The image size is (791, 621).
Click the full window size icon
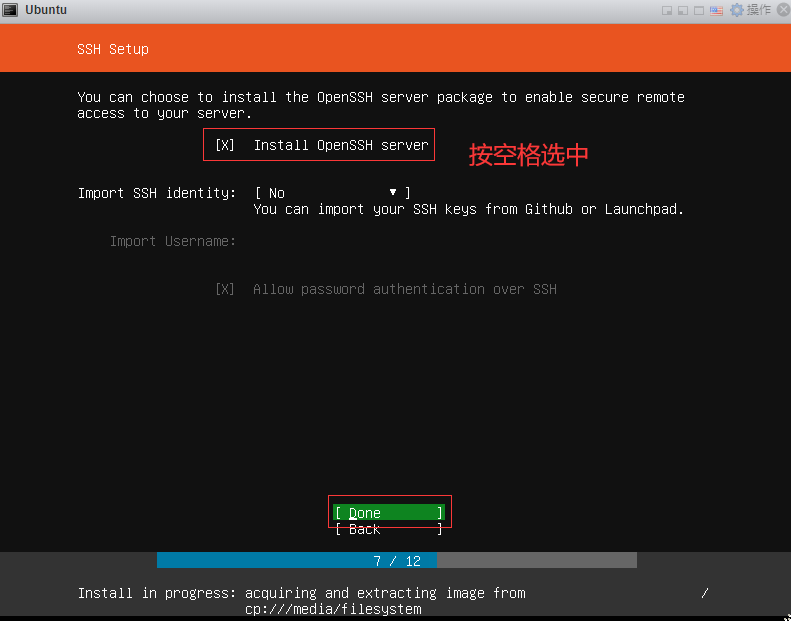click(x=699, y=10)
